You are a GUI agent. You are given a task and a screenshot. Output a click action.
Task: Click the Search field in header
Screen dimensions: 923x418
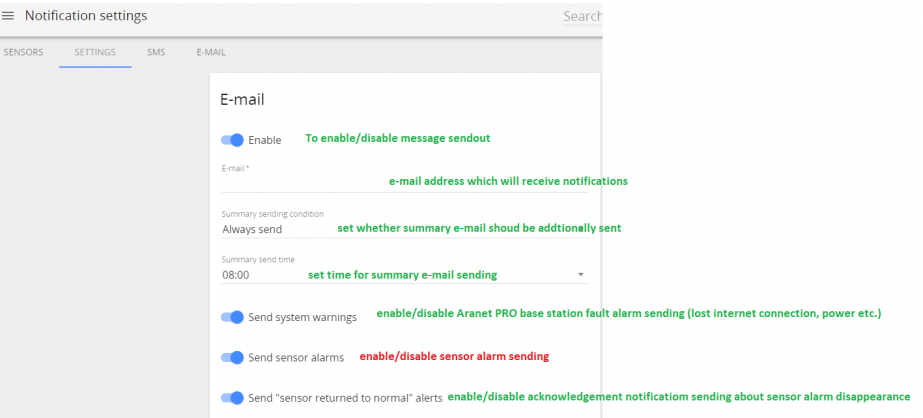pyautogui.click(x=582, y=16)
